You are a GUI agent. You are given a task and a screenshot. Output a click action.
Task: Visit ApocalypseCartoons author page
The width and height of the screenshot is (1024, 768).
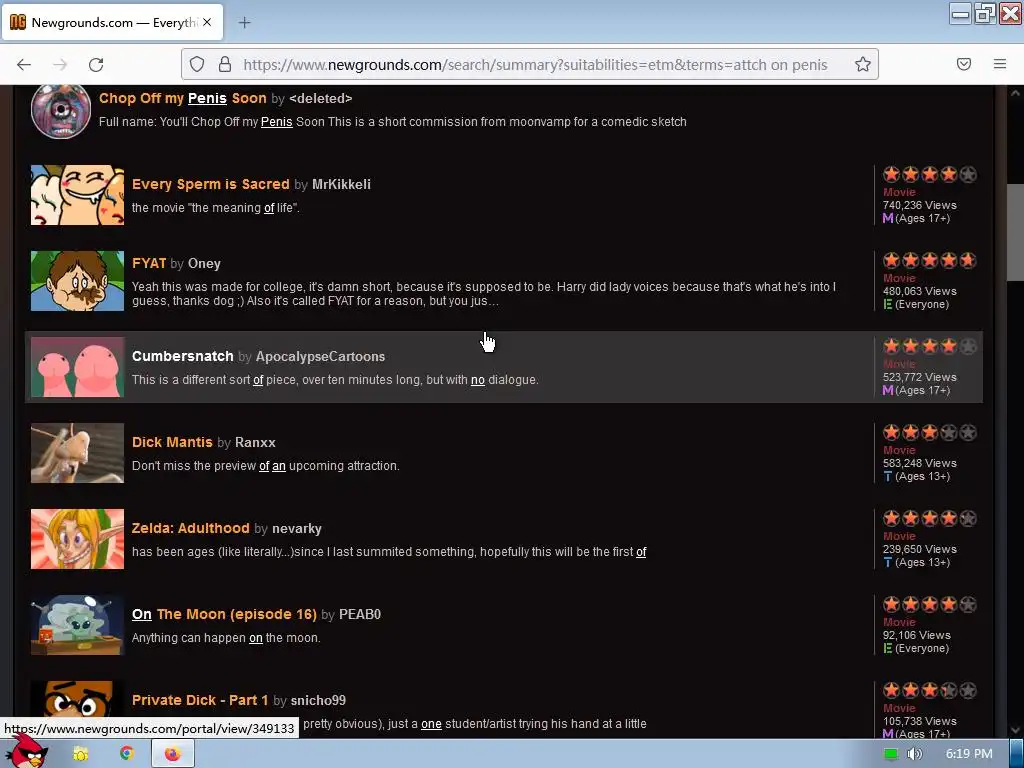320,357
